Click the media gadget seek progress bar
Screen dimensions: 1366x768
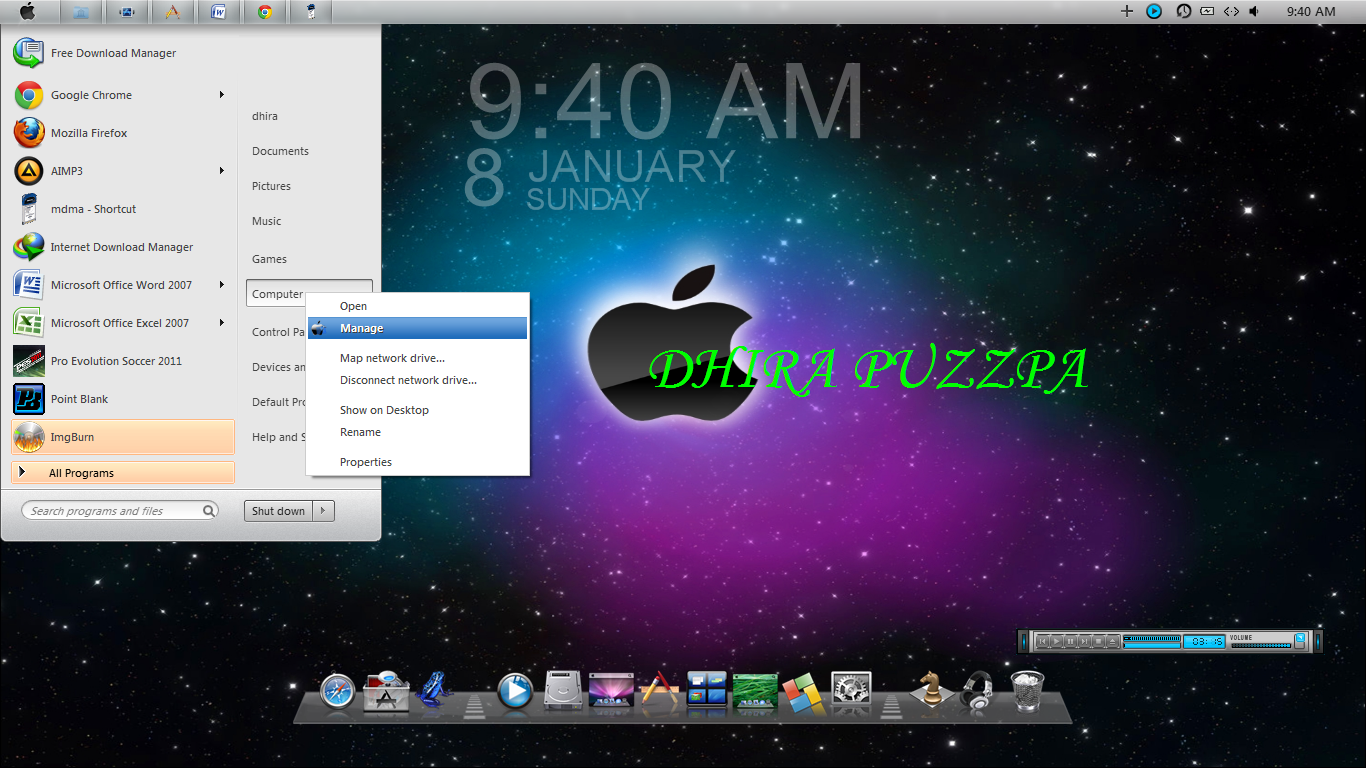[1152, 646]
